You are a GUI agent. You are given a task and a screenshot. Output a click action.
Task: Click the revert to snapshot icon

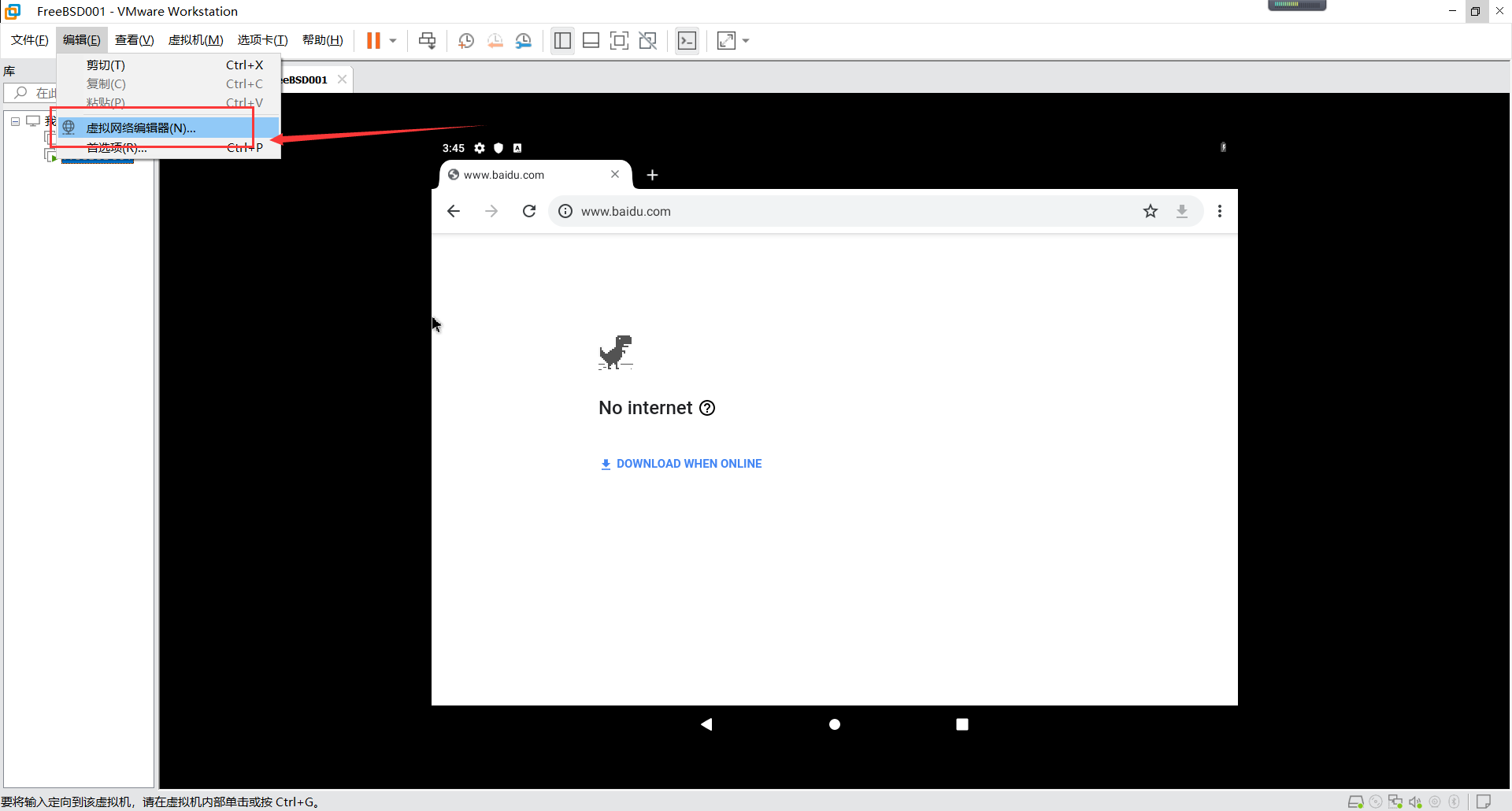coord(495,41)
